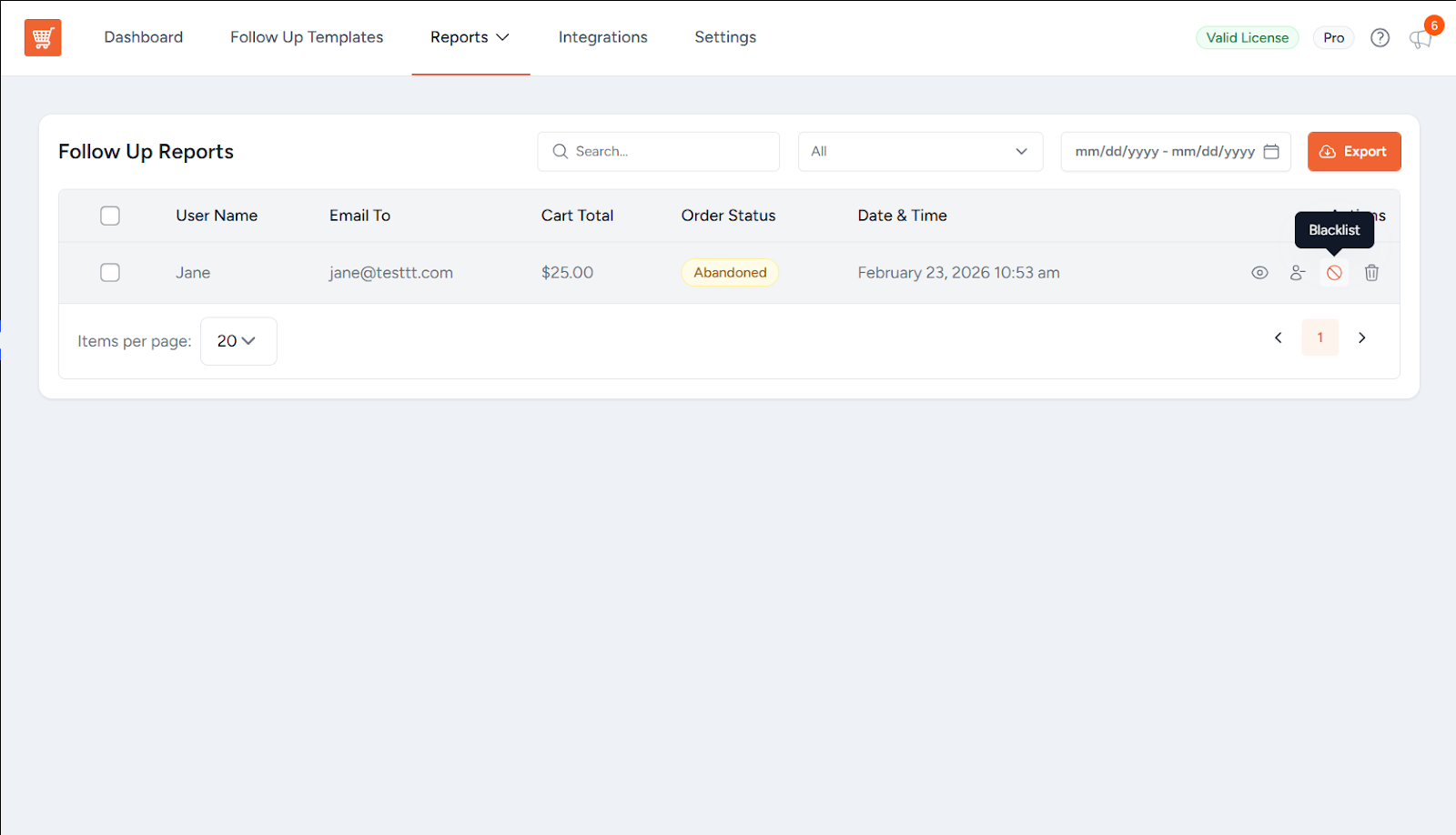Go to next page arrow

pyautogui.click(x=1361, y=337)
